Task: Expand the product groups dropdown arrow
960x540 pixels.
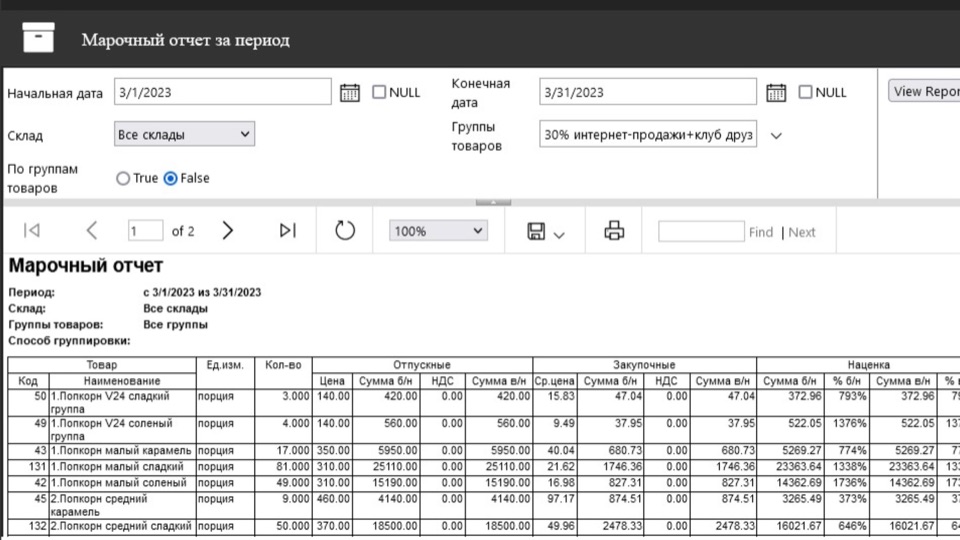Action: pyautogui.click(x=775, y=135)
